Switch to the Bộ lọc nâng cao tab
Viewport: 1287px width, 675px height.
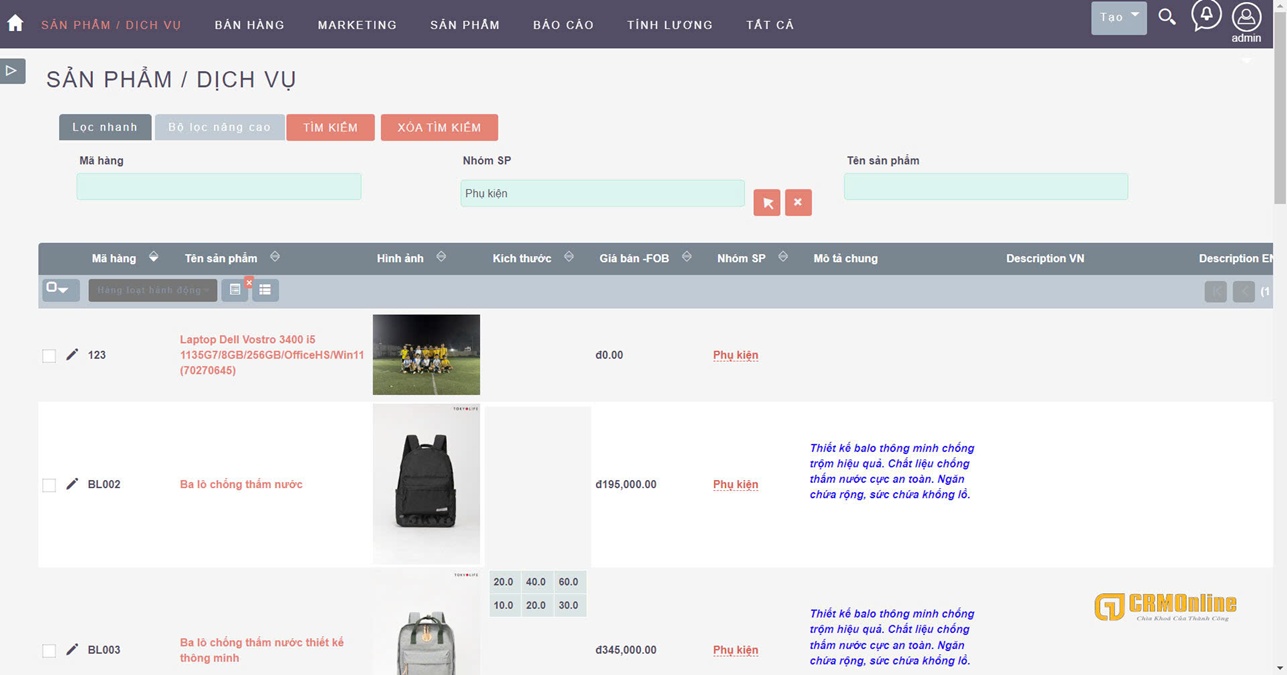219,127
